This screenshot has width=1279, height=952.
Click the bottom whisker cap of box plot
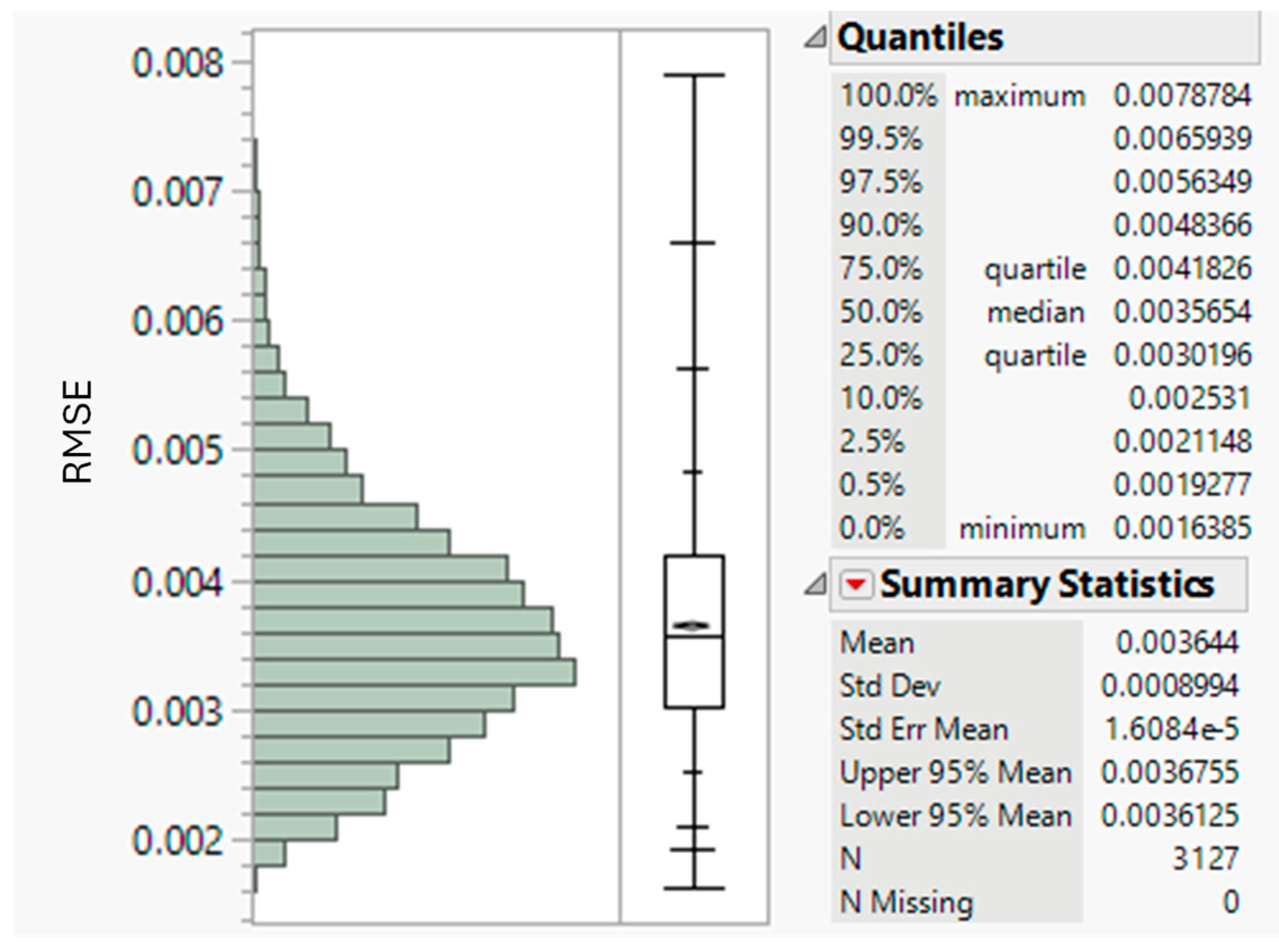[x=694, y=888]
